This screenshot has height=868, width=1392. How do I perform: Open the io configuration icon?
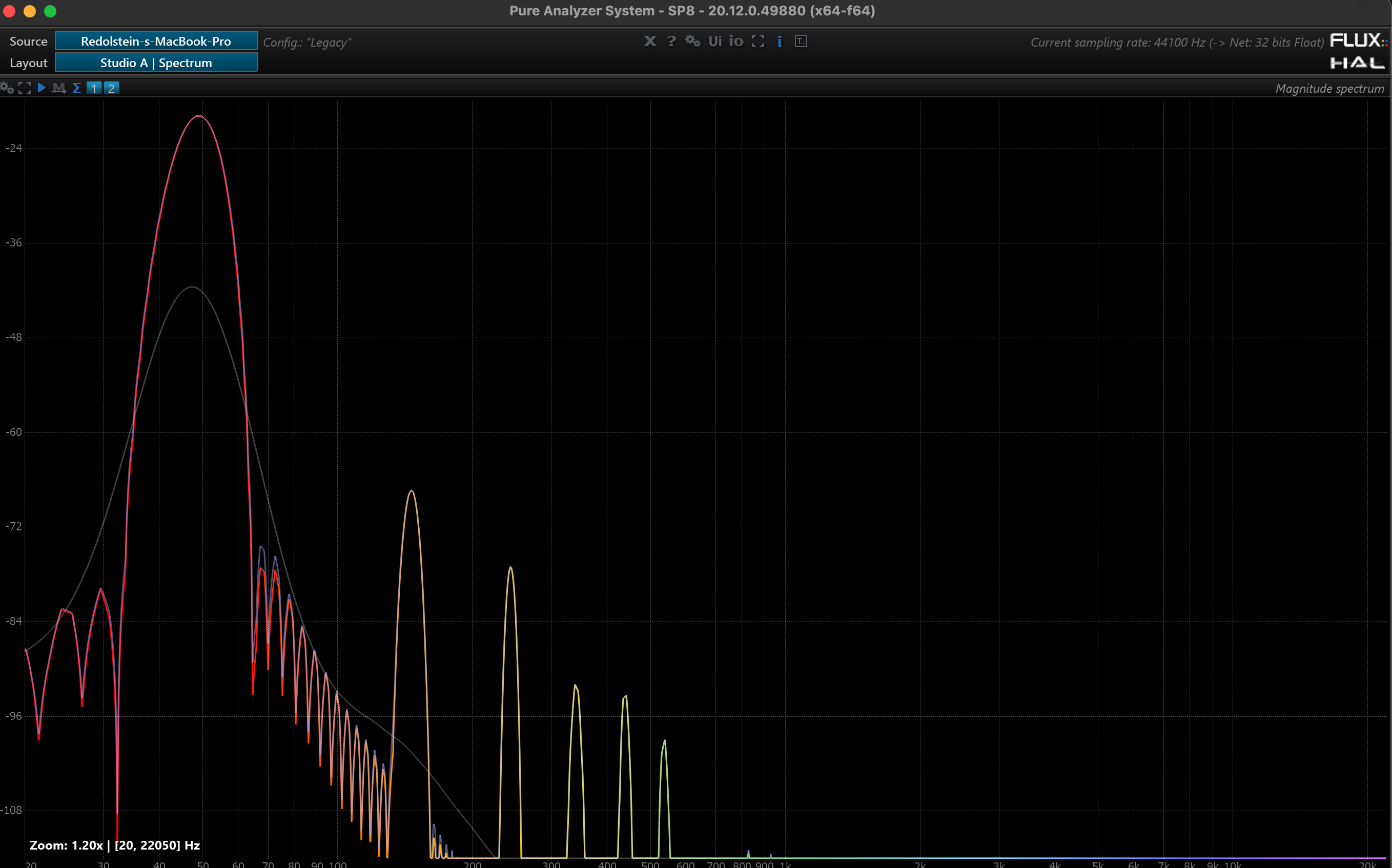point(736,41)
